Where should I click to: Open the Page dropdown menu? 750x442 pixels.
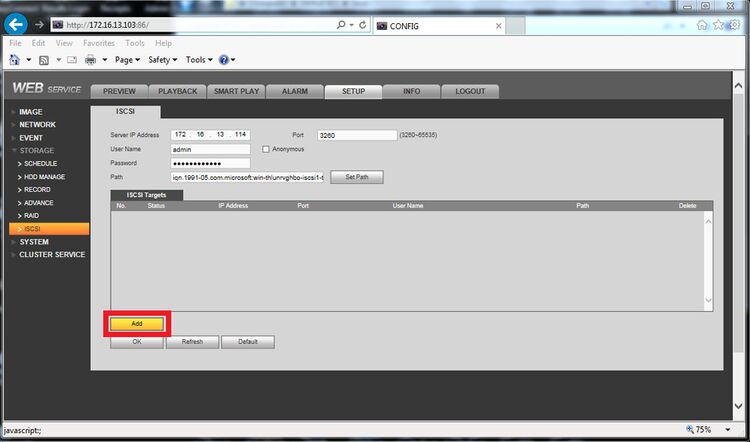pyautogui.click(x=127, y=60)
